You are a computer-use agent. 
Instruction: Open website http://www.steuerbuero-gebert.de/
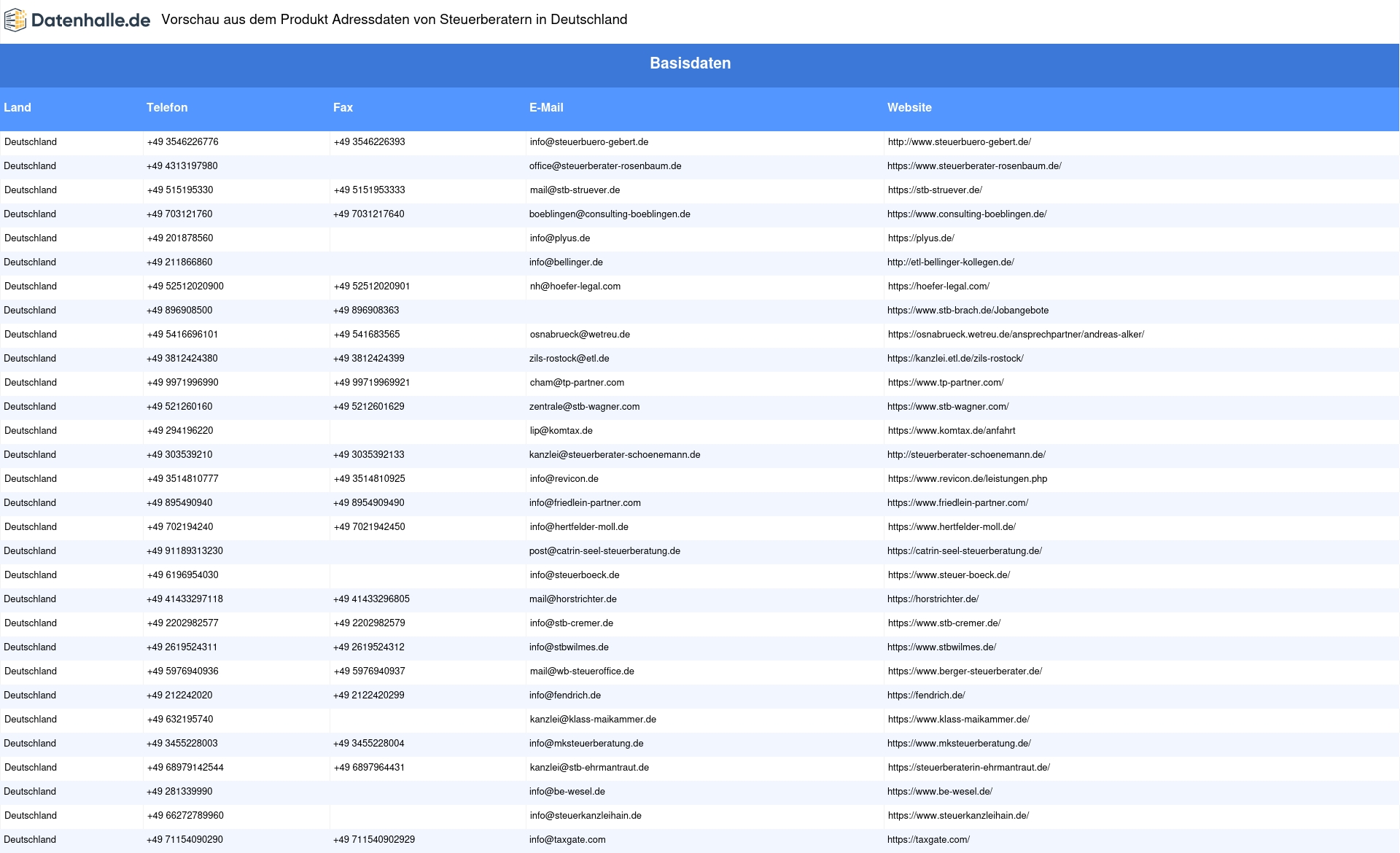pyautogui.click(x=960, y=142)
